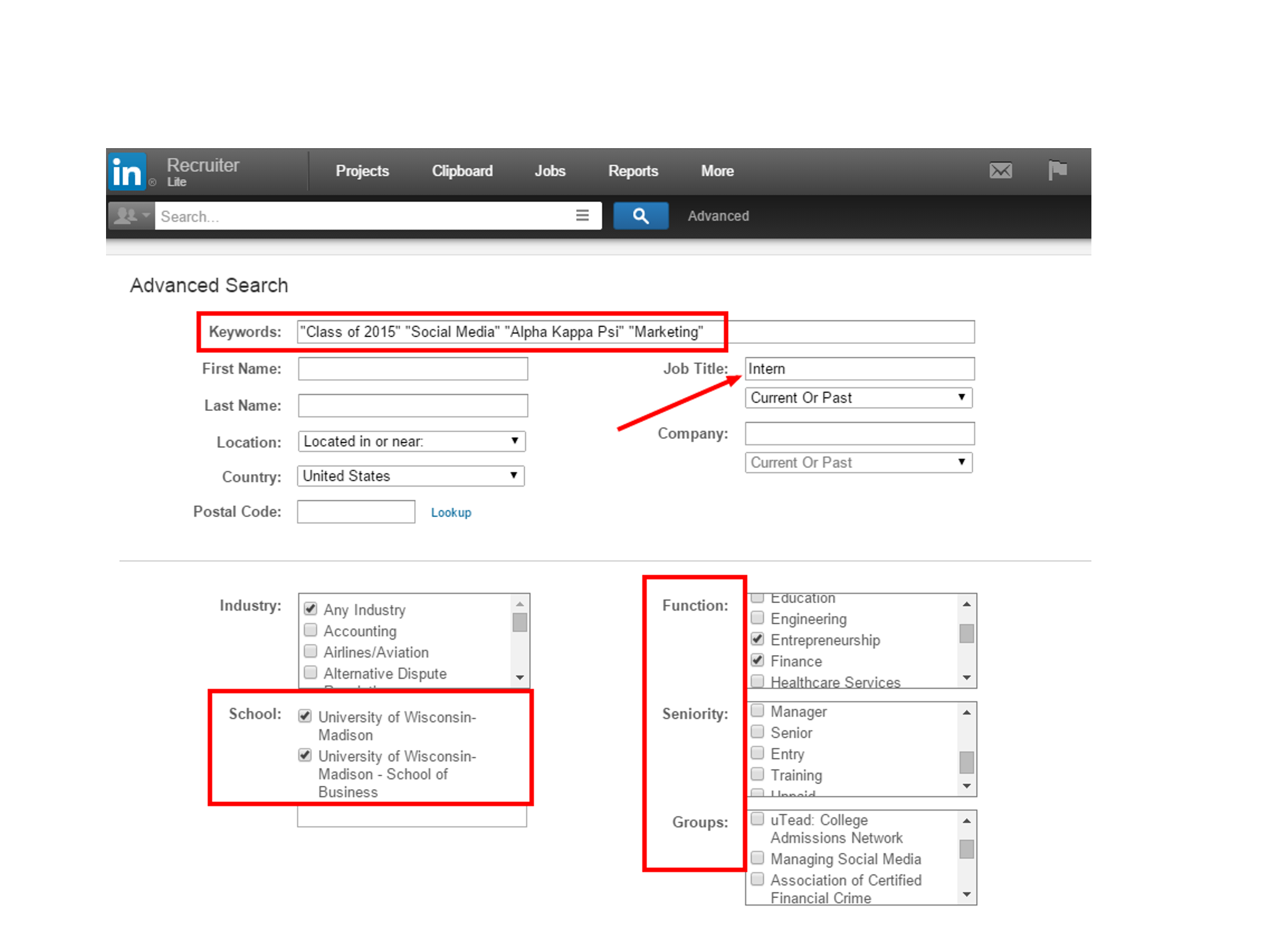Click the Seniority list scrollbar thumb
The height and width of the screenshot is (952, 1270).
pos(966,762)
